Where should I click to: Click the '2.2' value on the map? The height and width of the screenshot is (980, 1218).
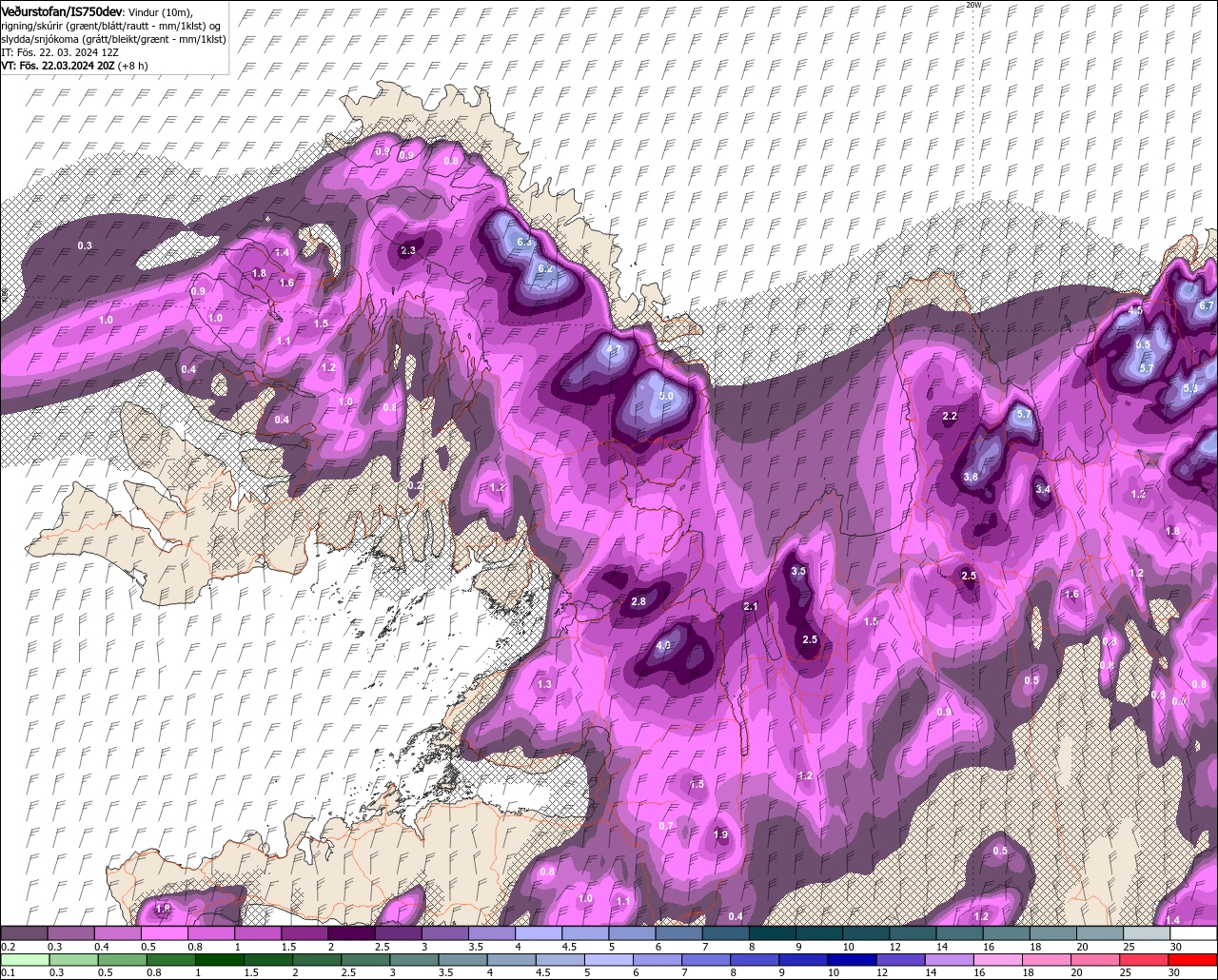[x=950, y=417]
